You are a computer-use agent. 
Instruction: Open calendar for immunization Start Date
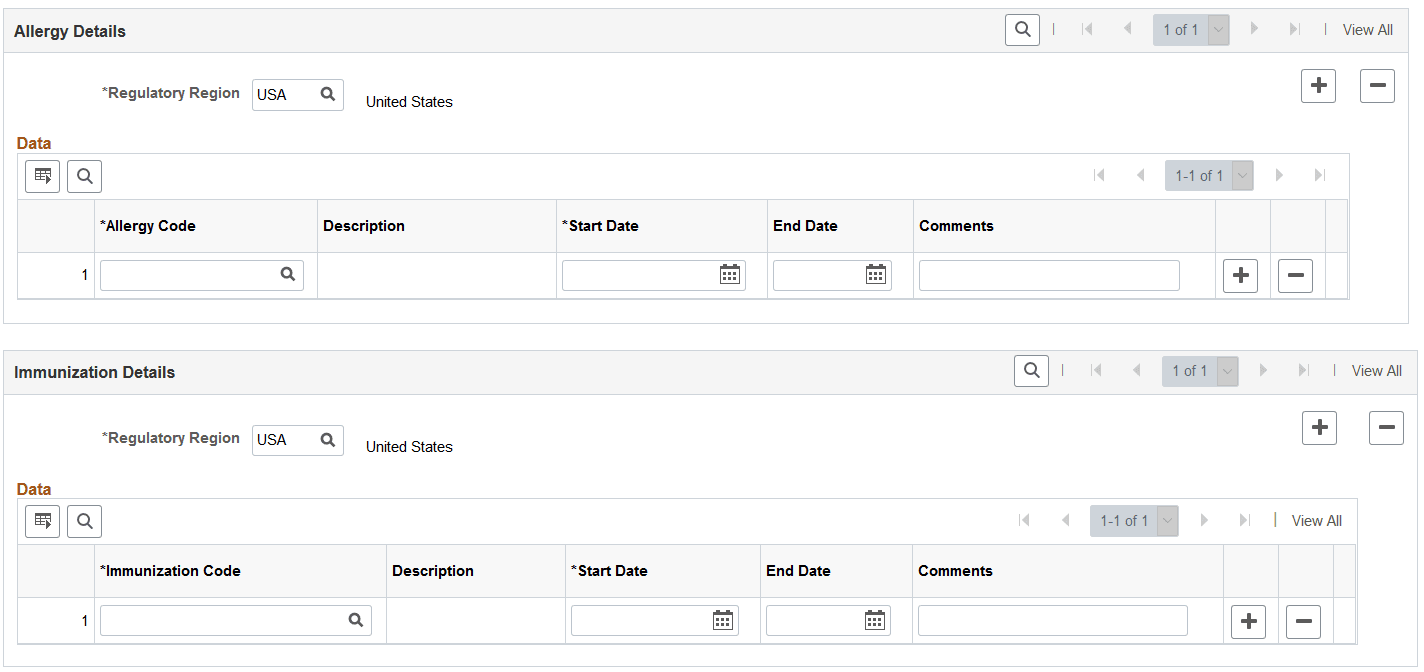723,620
